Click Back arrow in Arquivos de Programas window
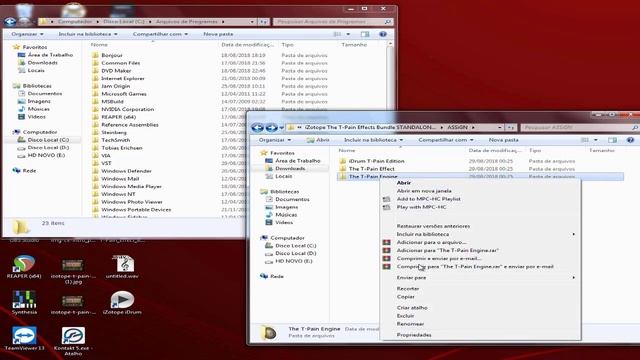The width and height of the screenshot is (640, 360). pos(10,22)
